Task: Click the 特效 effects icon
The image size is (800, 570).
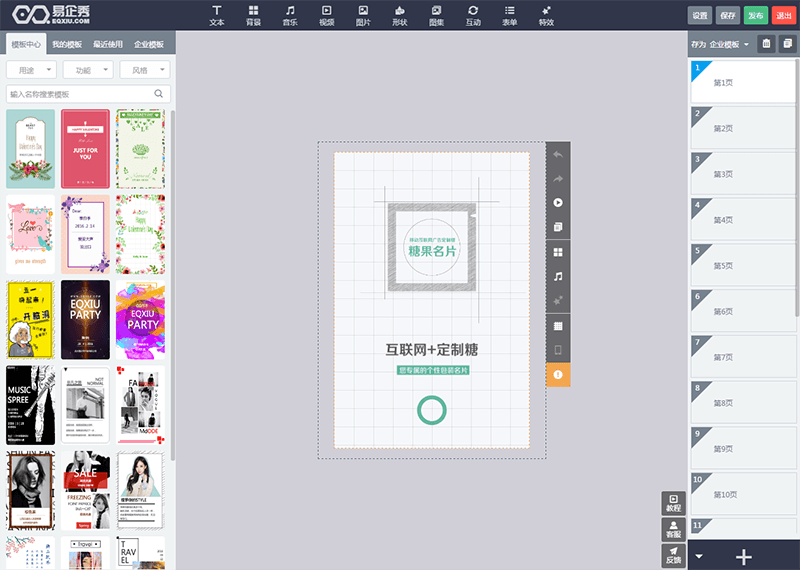Action: pos(546,16)
